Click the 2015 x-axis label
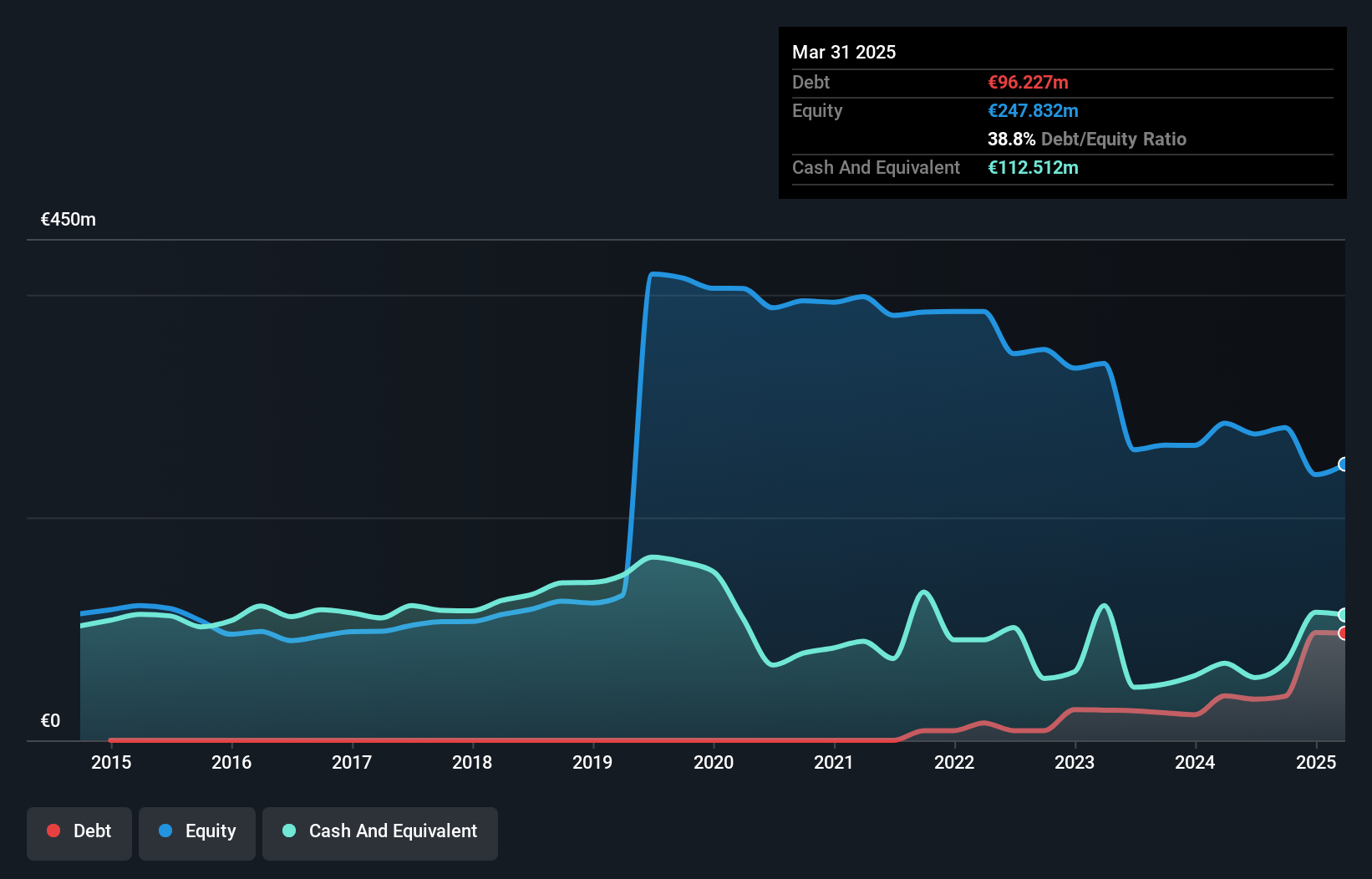Viewport: 1372px width, 879px height. point(111,762)
